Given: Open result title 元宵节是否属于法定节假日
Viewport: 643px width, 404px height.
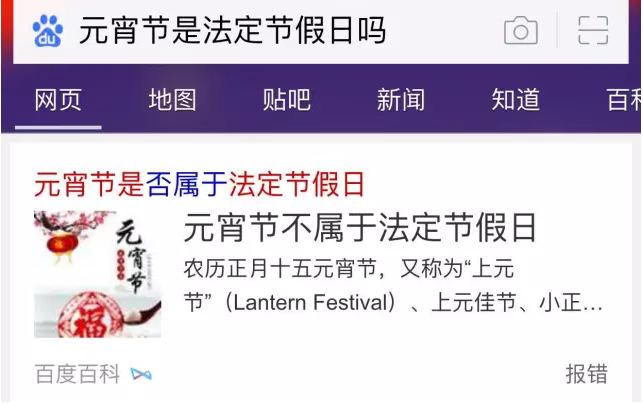Looking at the screenshot, I should [199, 185].
